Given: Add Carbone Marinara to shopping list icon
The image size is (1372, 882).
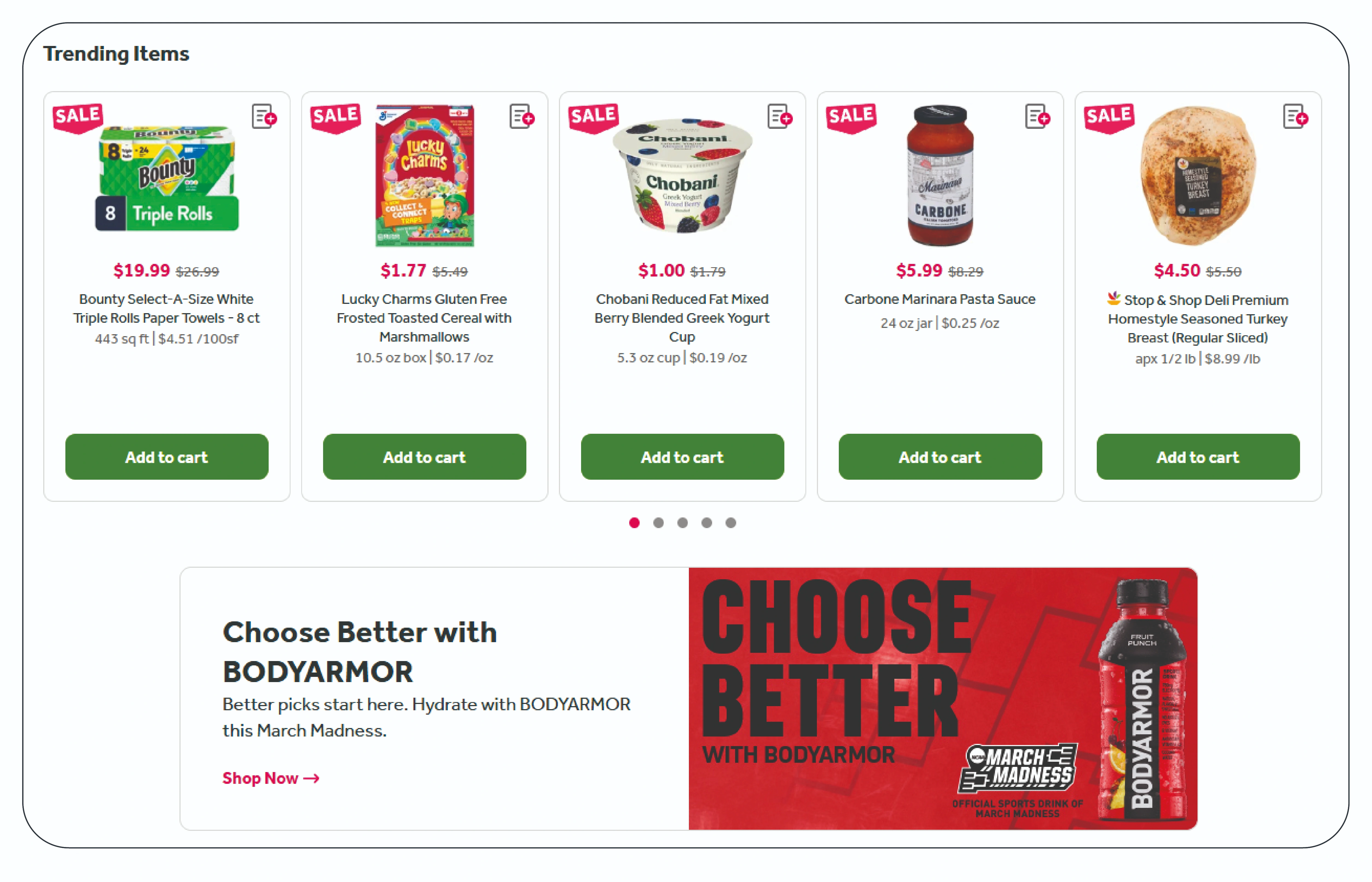Looking at the screenshot, I should 1037,117.
